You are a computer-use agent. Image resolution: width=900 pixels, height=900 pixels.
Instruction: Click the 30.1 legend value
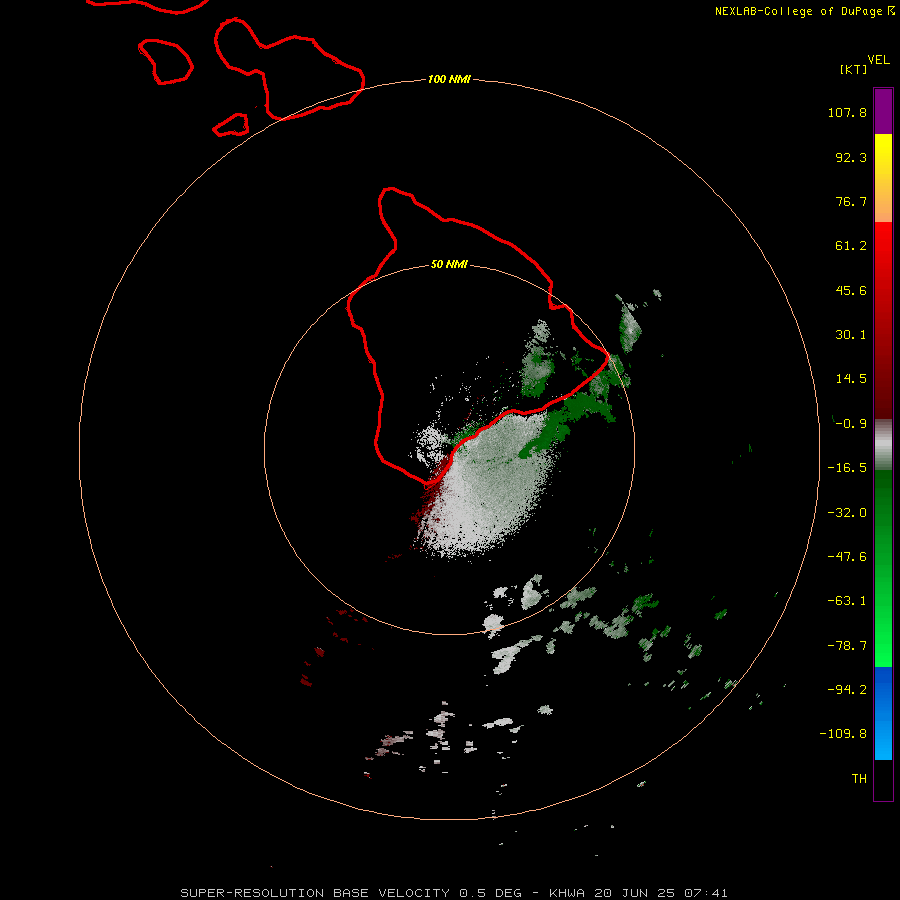[851, 335]
